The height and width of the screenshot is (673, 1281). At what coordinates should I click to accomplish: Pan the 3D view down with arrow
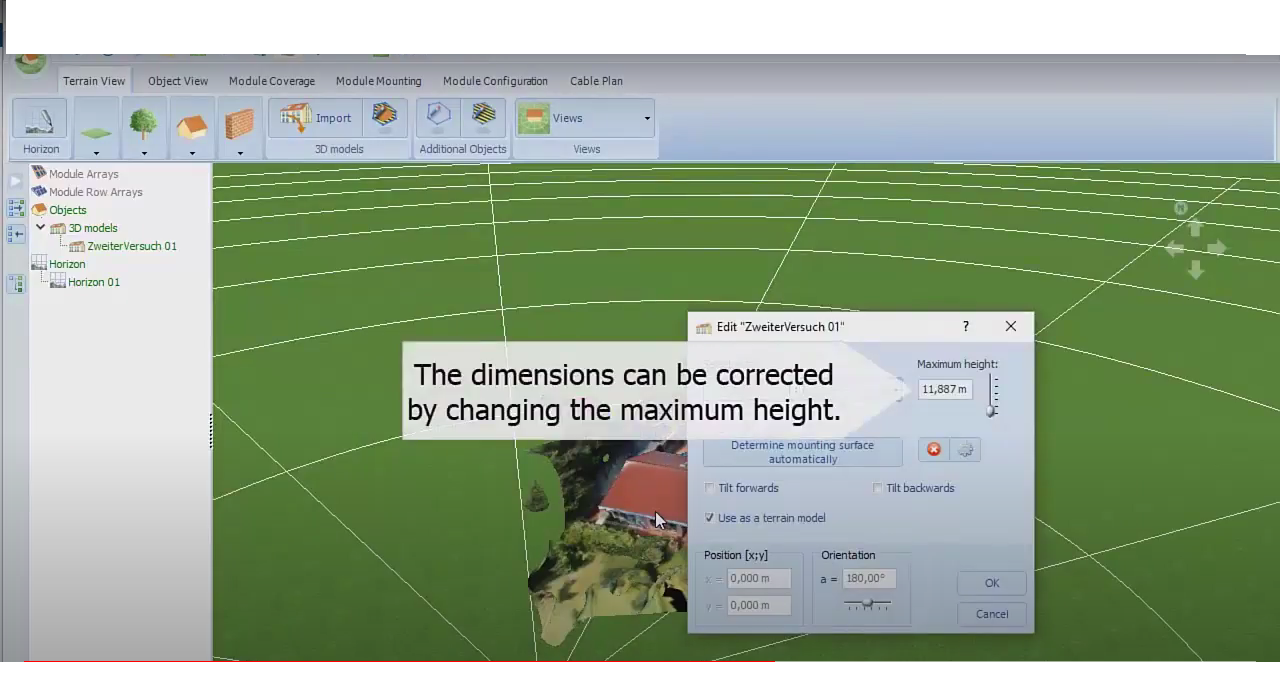(x=1195, y=269)
